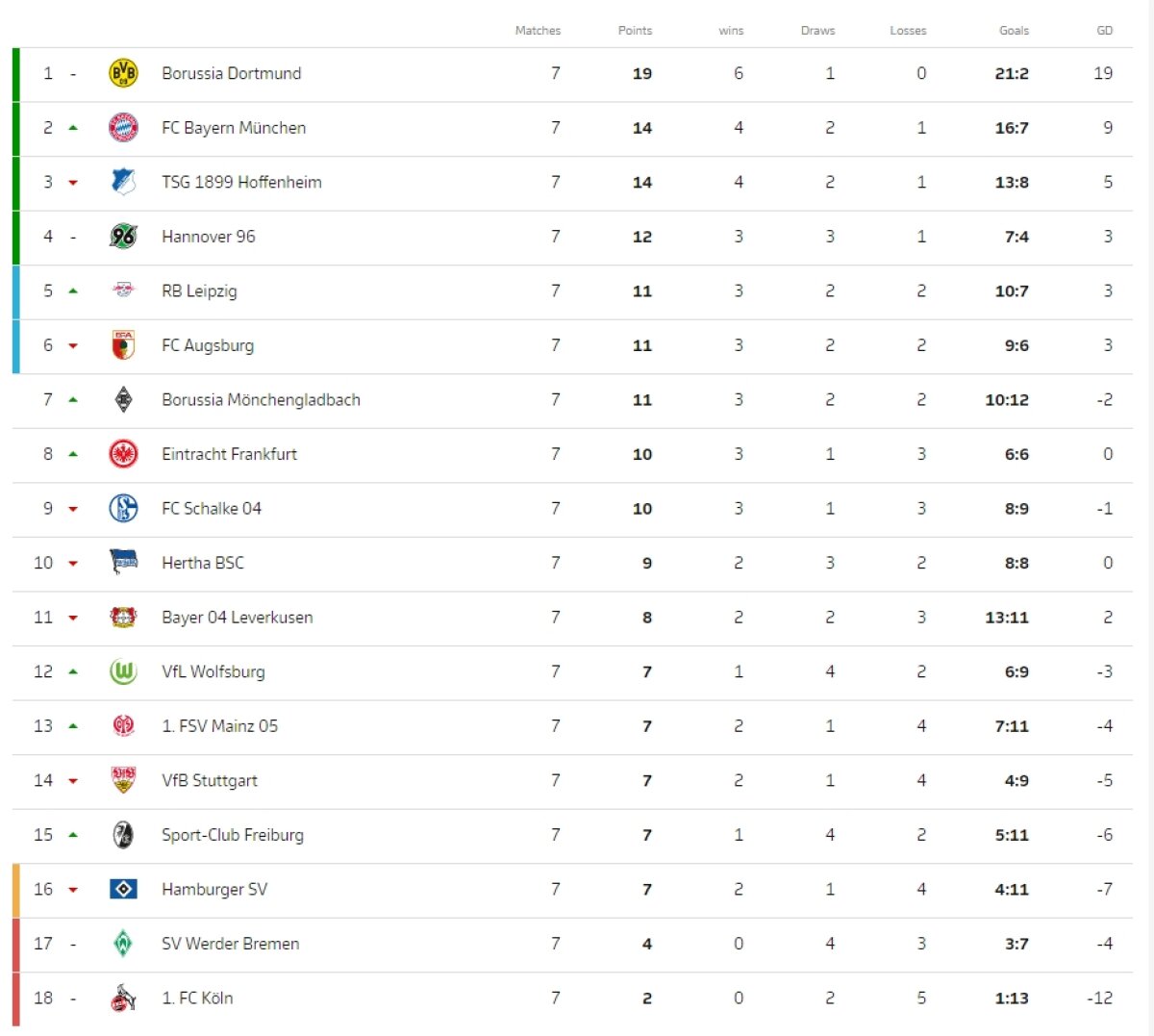Sort table by Goals column header
The width and height of the screenshot is (1154, 1036).
[x=1014, y=31]
